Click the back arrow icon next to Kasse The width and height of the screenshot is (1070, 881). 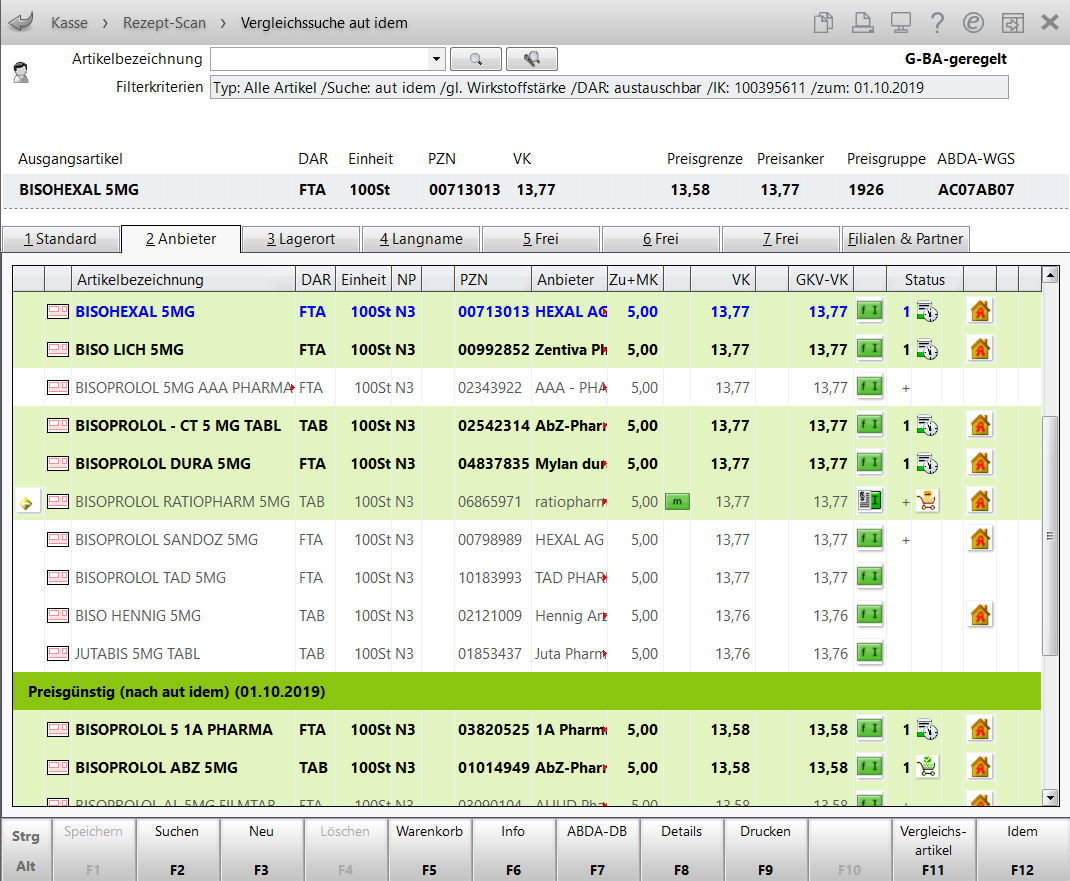coord(20,22)
